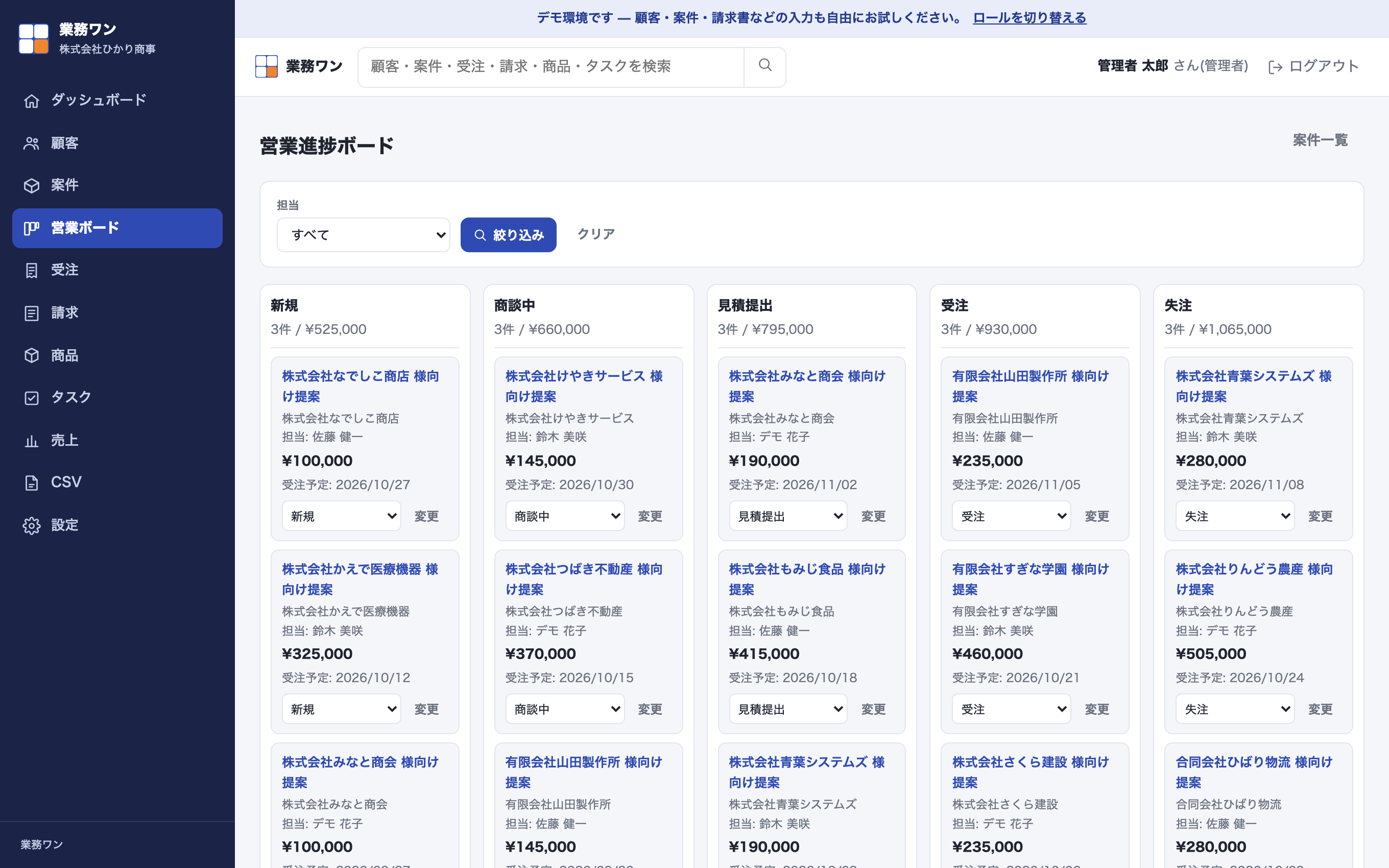Open status dropdown on なでしこ商店 card

[342, 516]
